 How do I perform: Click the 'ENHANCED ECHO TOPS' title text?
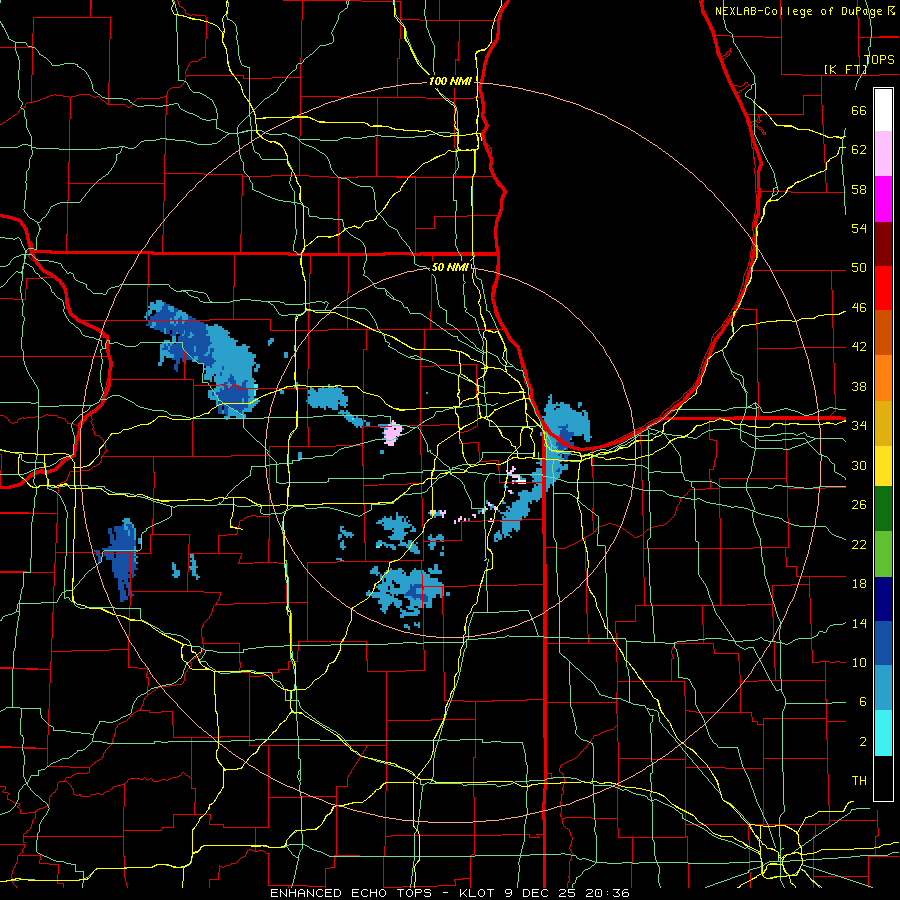pos(351,893)
